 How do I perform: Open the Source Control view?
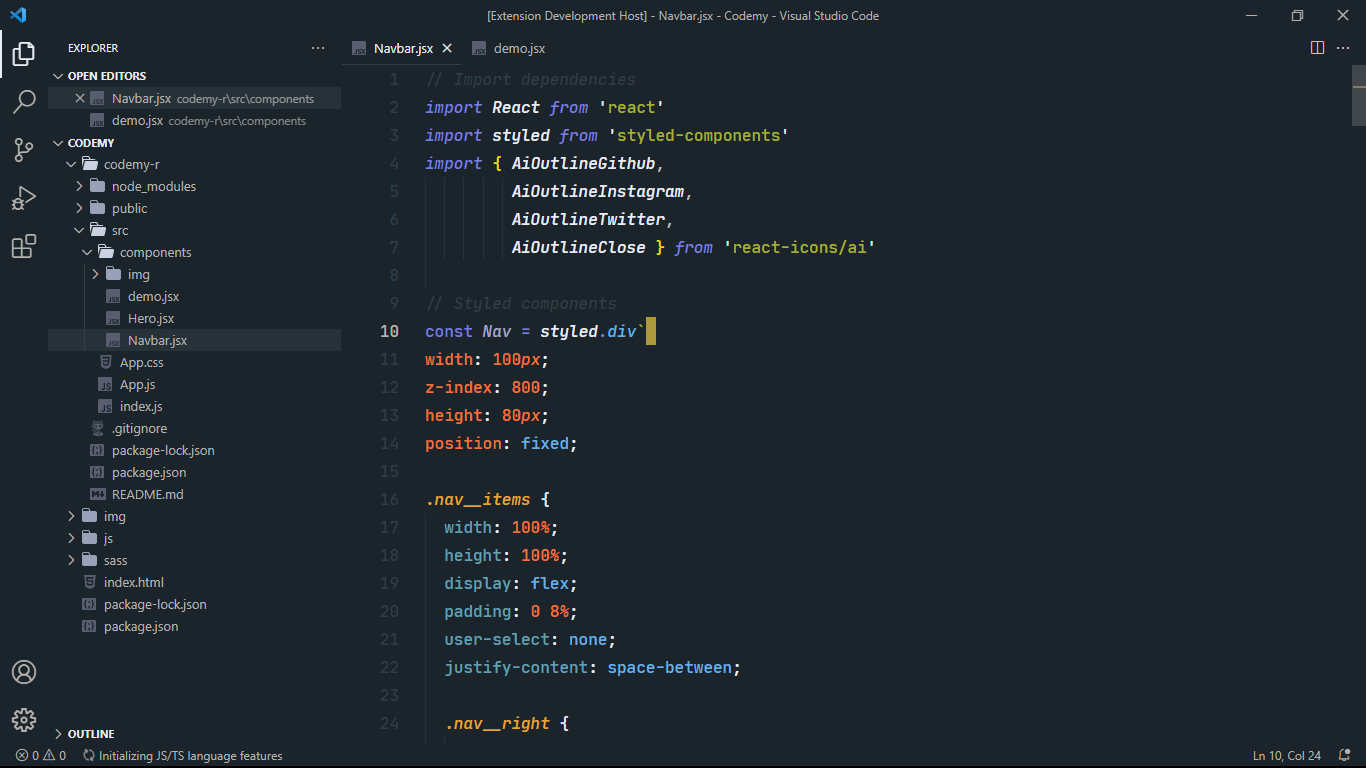(x=24, y=150)
